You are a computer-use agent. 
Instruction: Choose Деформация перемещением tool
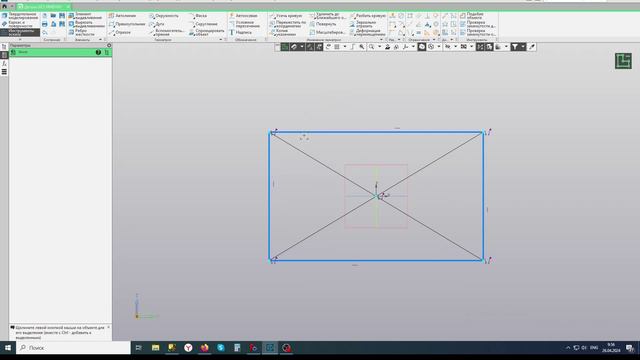pos(367,32)
